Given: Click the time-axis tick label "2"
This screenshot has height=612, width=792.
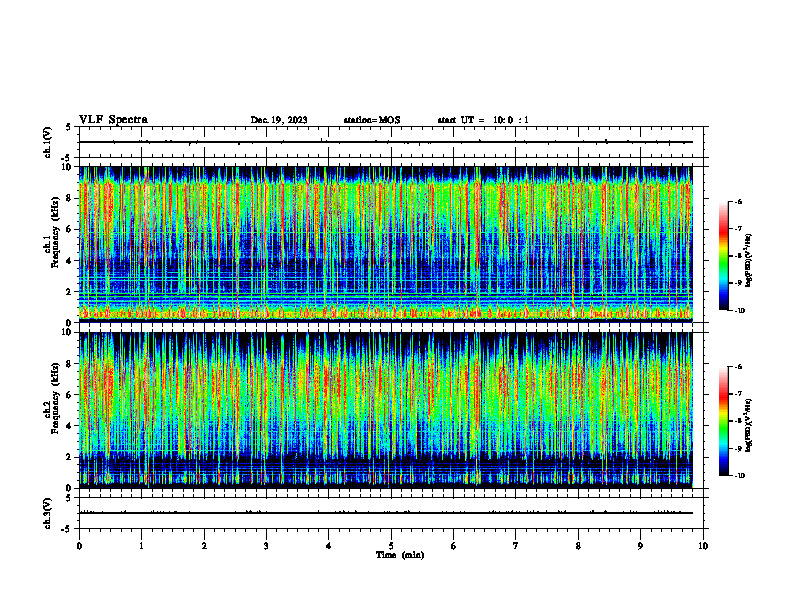Looking at the screenshot, I should pyautogui.click(x=204, y=546).
